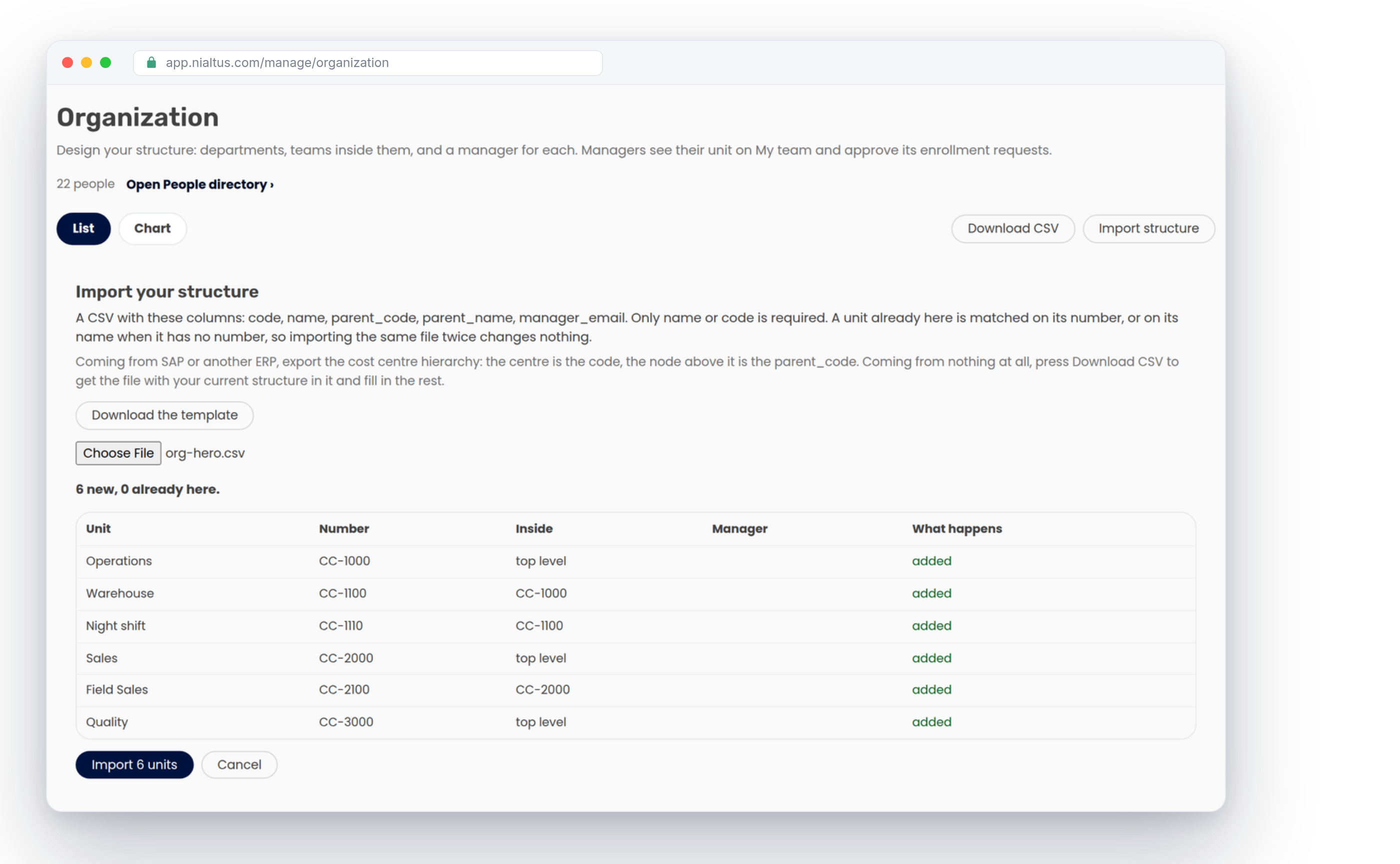Screen dimensions: 1400x864
Task: Click the Manager column header
Action: (x=739, y=528)
